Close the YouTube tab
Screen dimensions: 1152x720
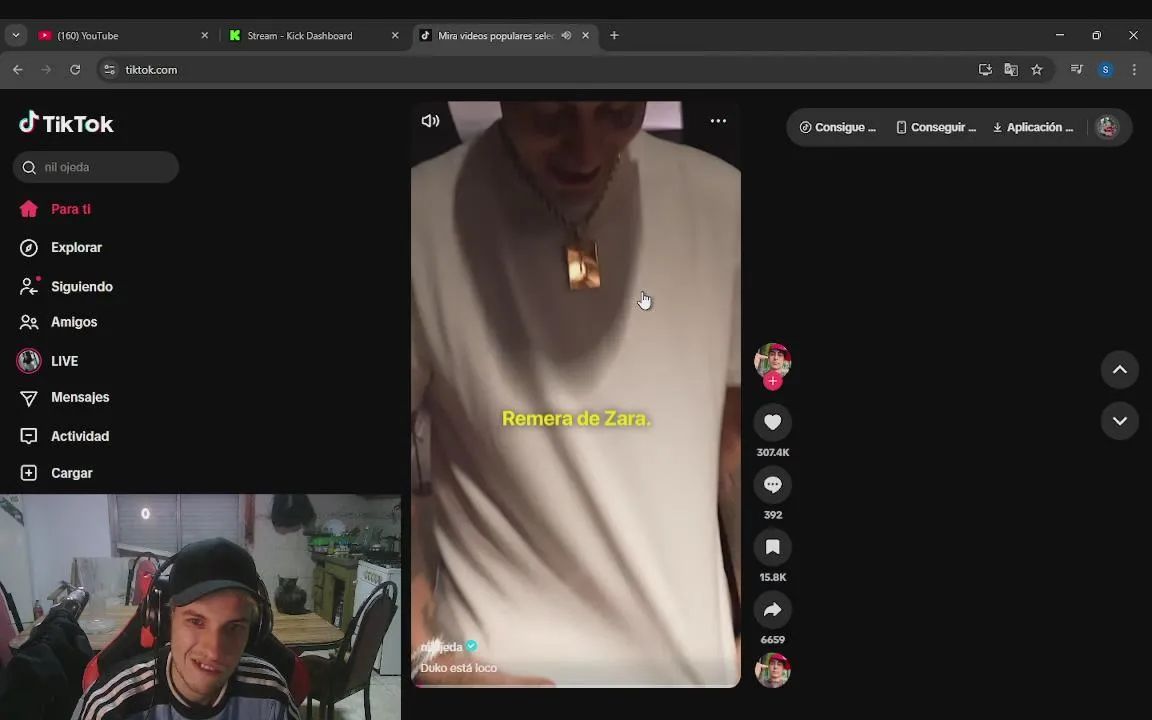pyautogui.click(x=204, y=35)
